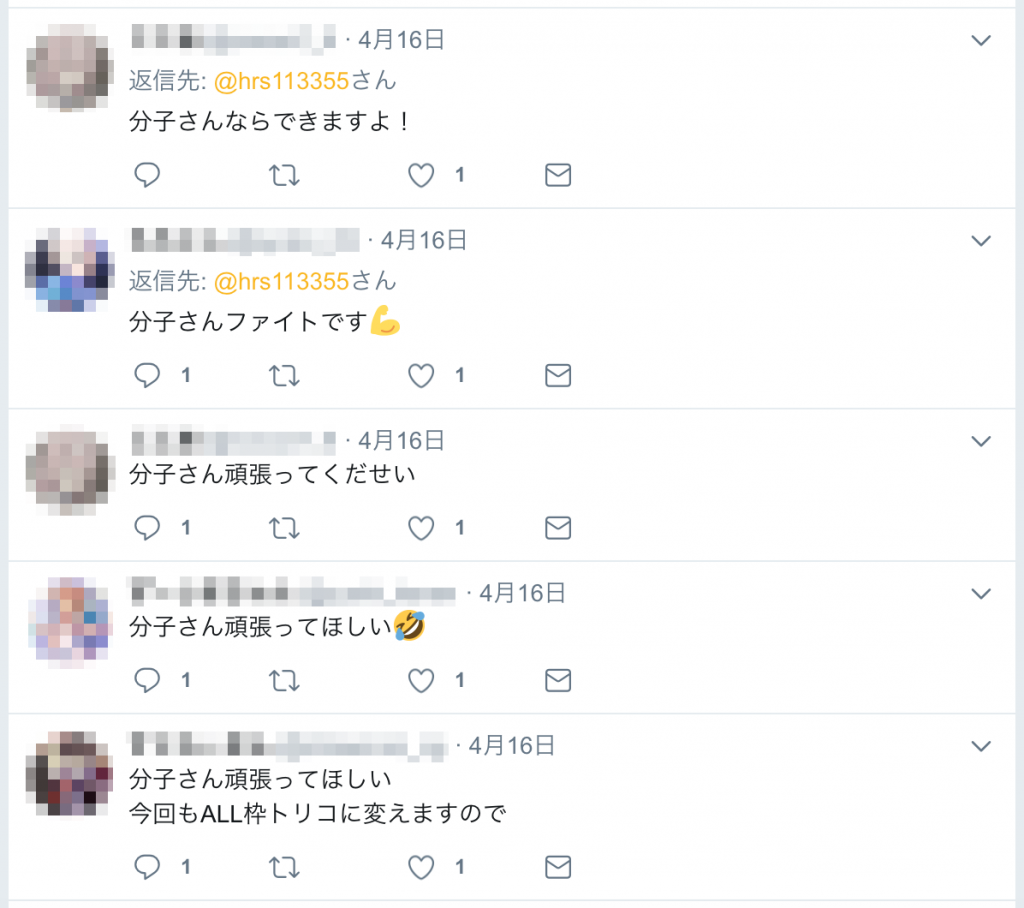Retweet the 分子さんならできますよ tweet
Viewport: 1024px width, 908px height.
tap(284, 175)
